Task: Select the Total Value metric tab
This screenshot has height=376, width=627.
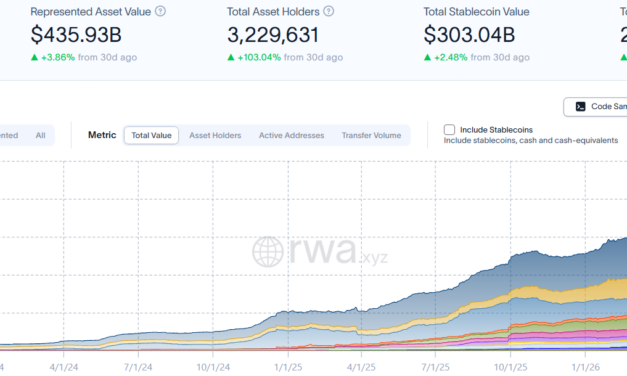Action: click(151, 135)
